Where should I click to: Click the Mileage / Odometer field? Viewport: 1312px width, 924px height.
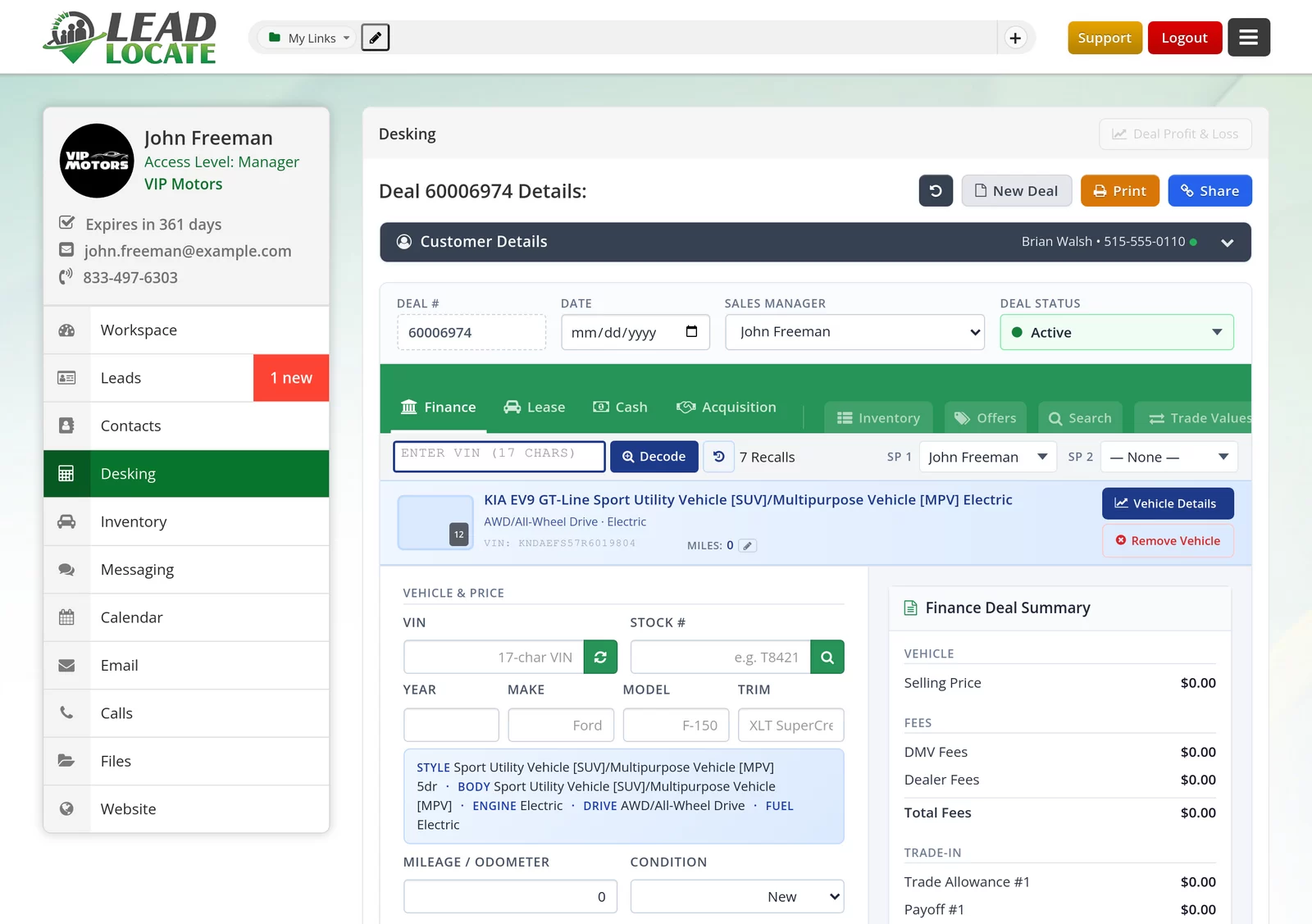click(510, 896)
